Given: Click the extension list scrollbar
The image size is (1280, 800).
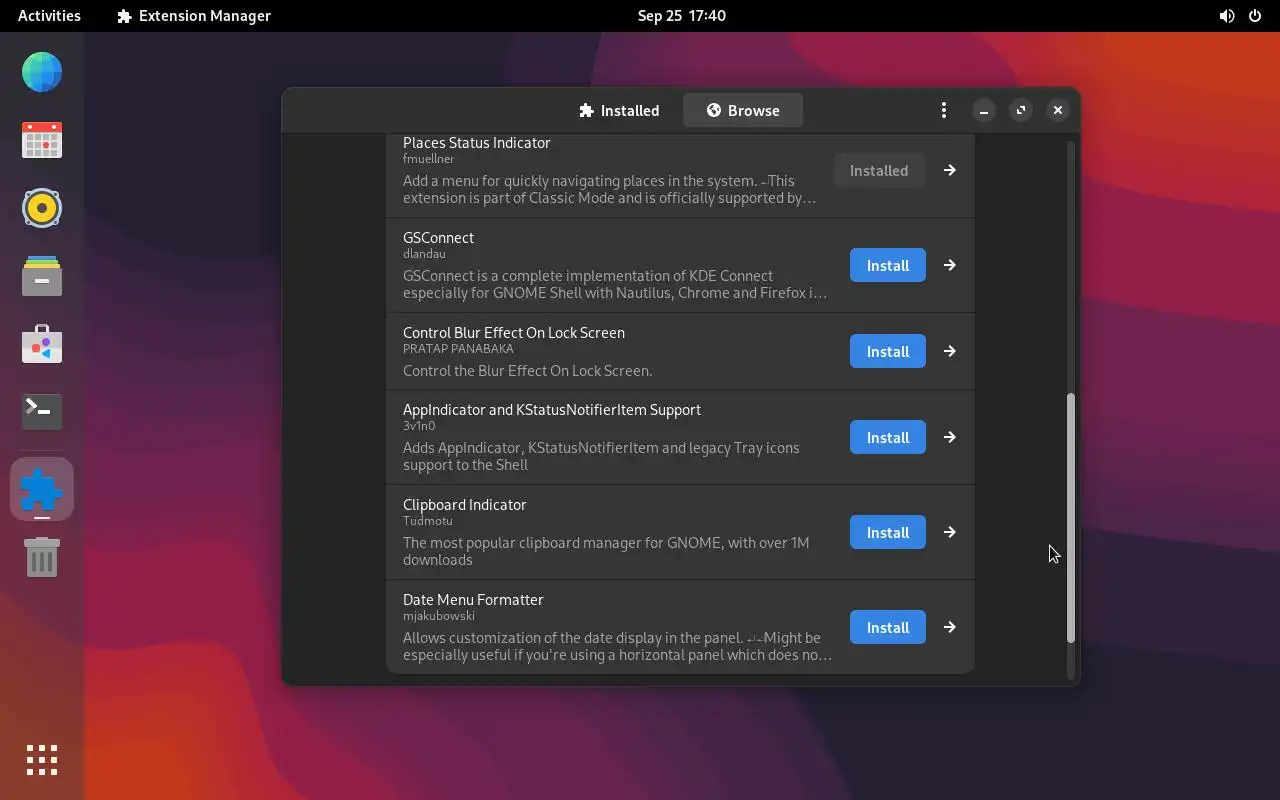Looking at the screenshot, I should [x=1070, y=518].
